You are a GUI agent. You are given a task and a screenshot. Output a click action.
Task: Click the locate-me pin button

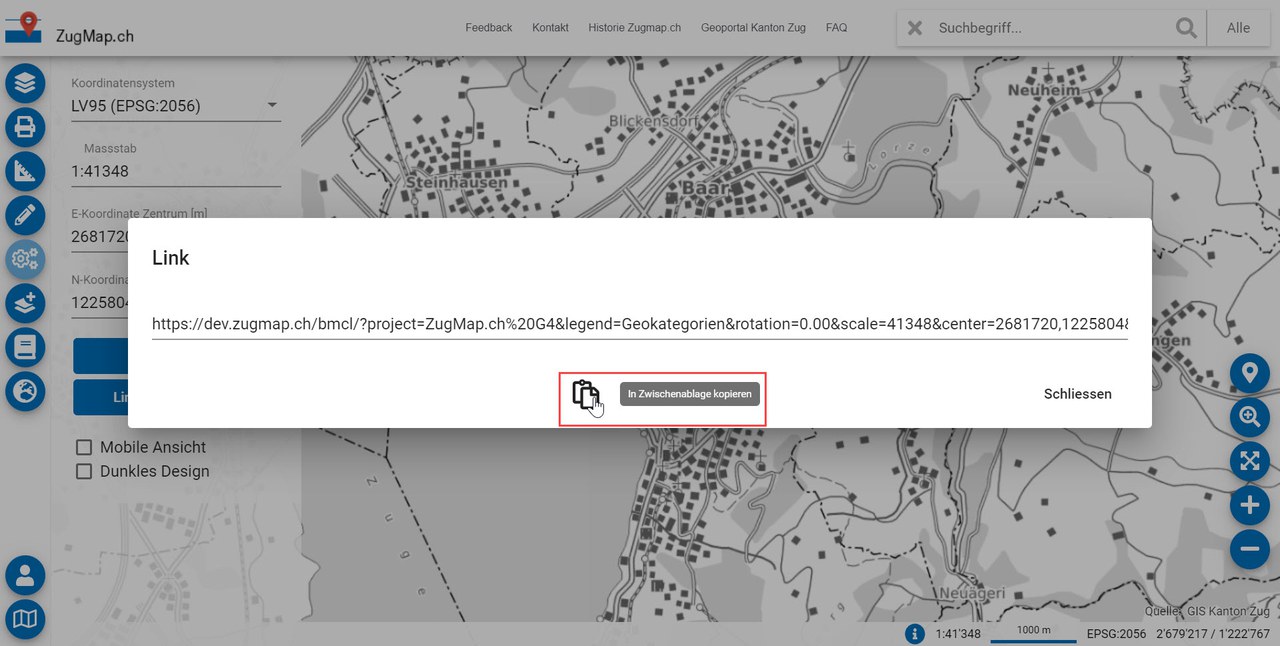[1249, 374]
